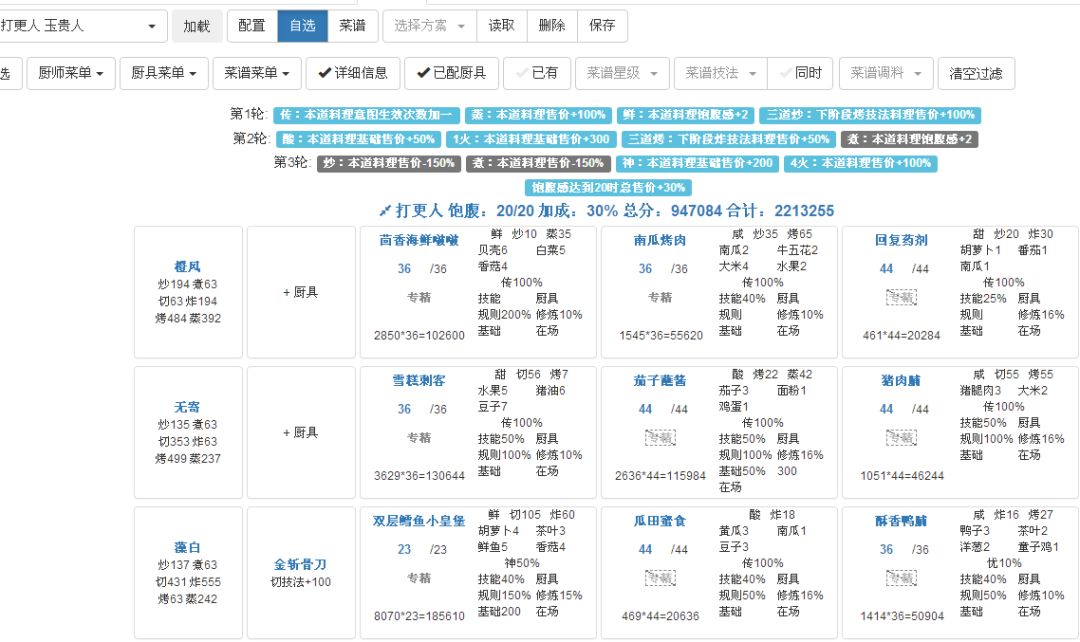Expand the 厨师菜单 dropdown
Viewport: 1080px width, 642px height.
[x=71, y=73]
